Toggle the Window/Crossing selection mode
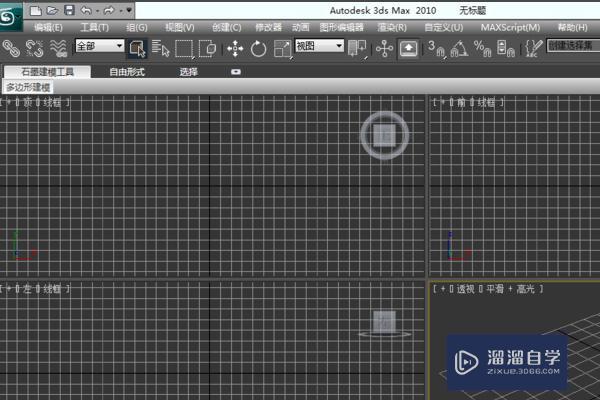600x400 pixels. tap(207, 49)
